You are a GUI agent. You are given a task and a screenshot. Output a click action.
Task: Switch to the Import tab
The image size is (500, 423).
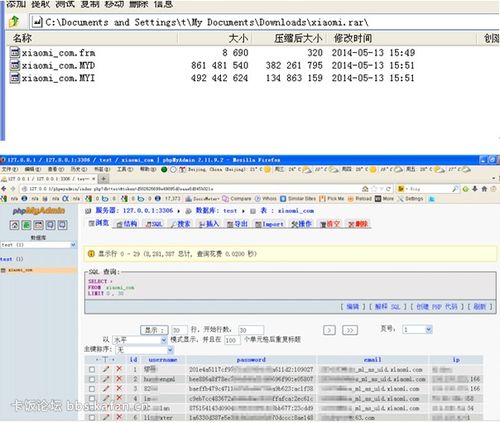[x=269, y=224]
